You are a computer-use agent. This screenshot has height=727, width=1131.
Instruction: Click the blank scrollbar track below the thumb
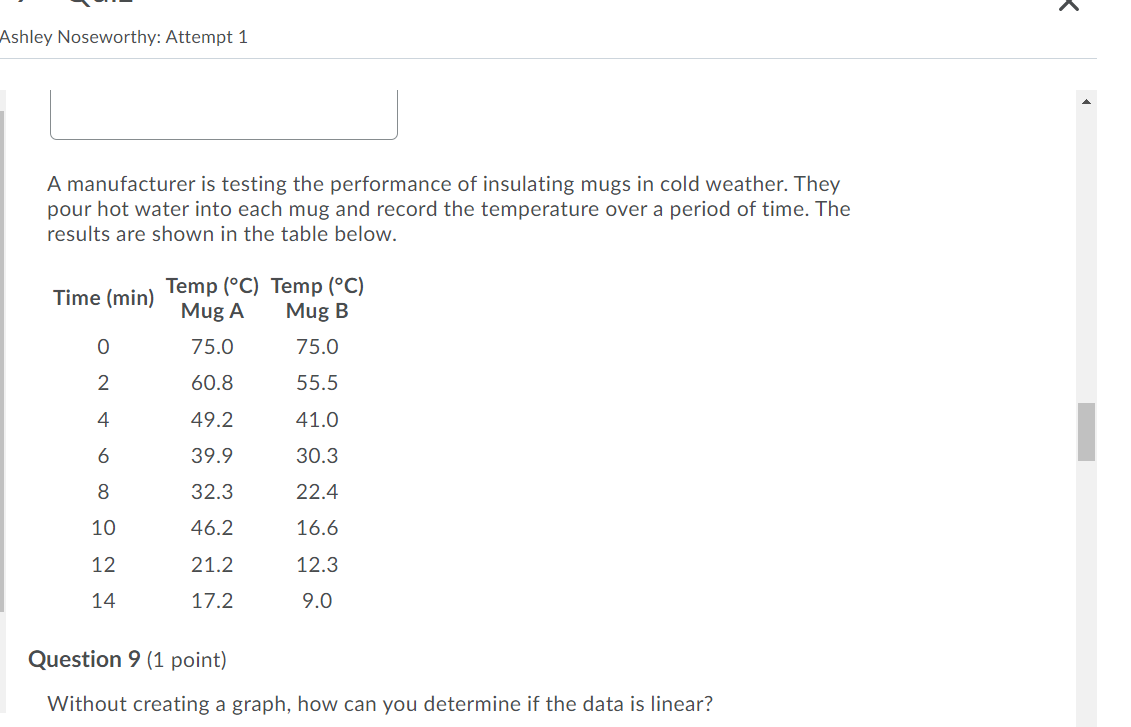(x=1086, y=600)
